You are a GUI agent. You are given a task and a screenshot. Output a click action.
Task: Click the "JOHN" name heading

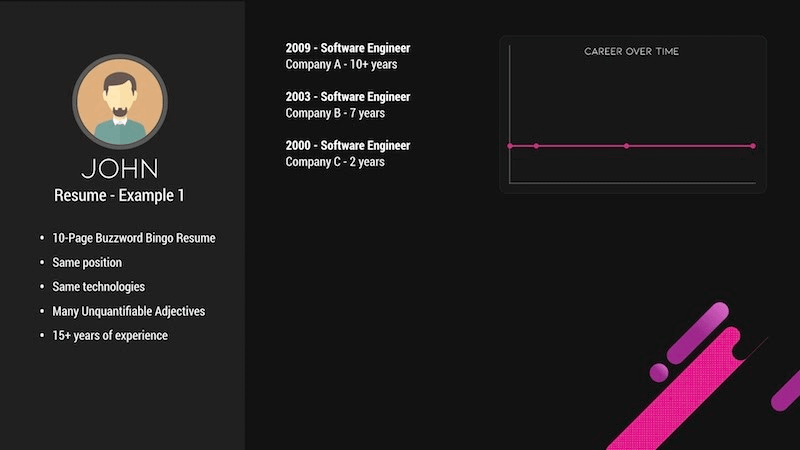(x=120, y=168)
